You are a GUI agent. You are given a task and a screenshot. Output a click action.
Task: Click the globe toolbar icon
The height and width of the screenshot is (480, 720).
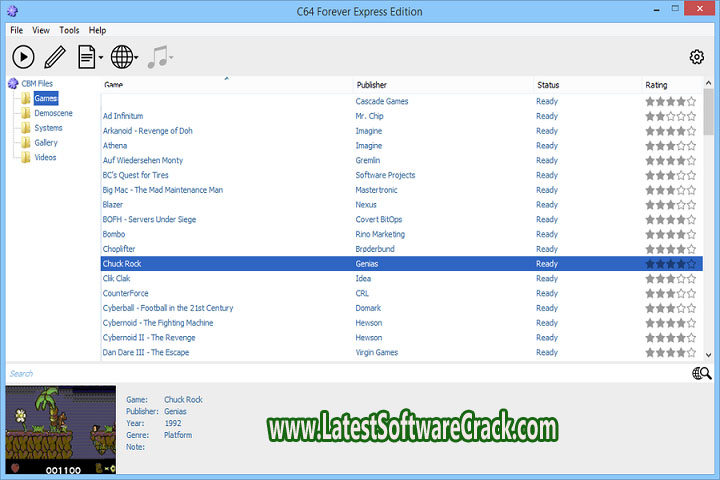122,57
